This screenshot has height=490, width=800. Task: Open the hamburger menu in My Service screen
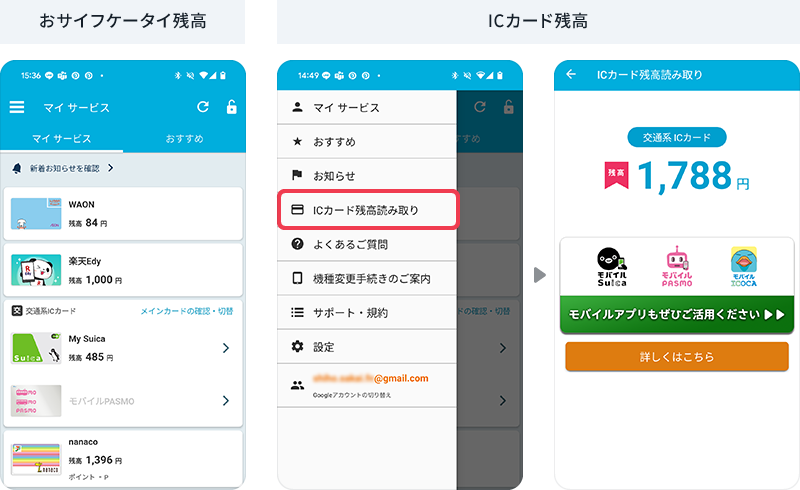point(17,107)
